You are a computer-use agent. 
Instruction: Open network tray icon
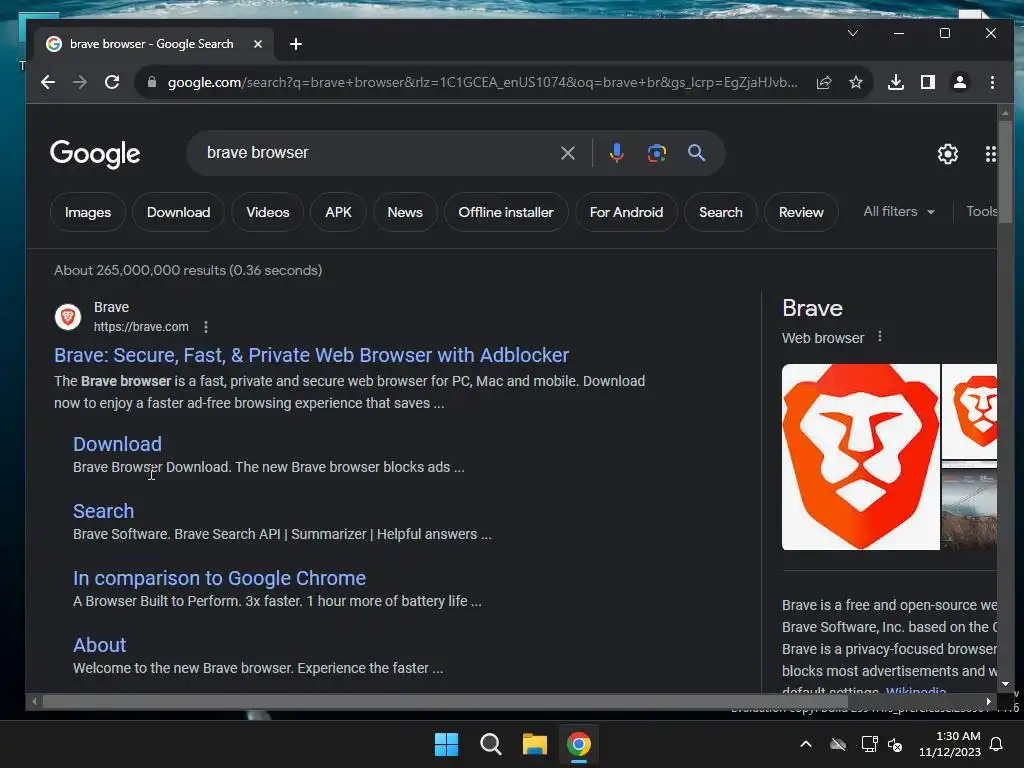point(869,744)
